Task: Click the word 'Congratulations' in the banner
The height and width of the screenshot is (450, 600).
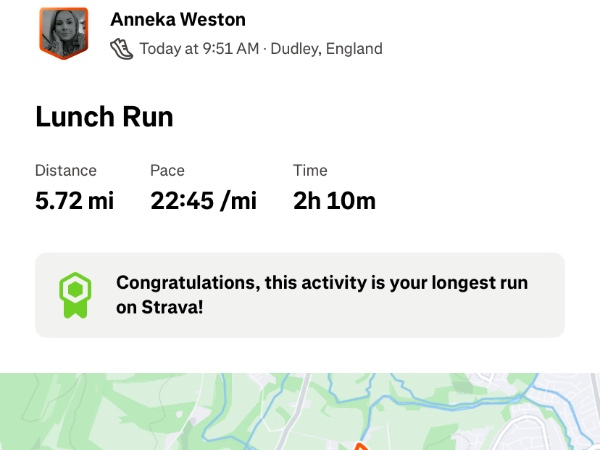Action: pyautogui.click(x=188, y=283)
